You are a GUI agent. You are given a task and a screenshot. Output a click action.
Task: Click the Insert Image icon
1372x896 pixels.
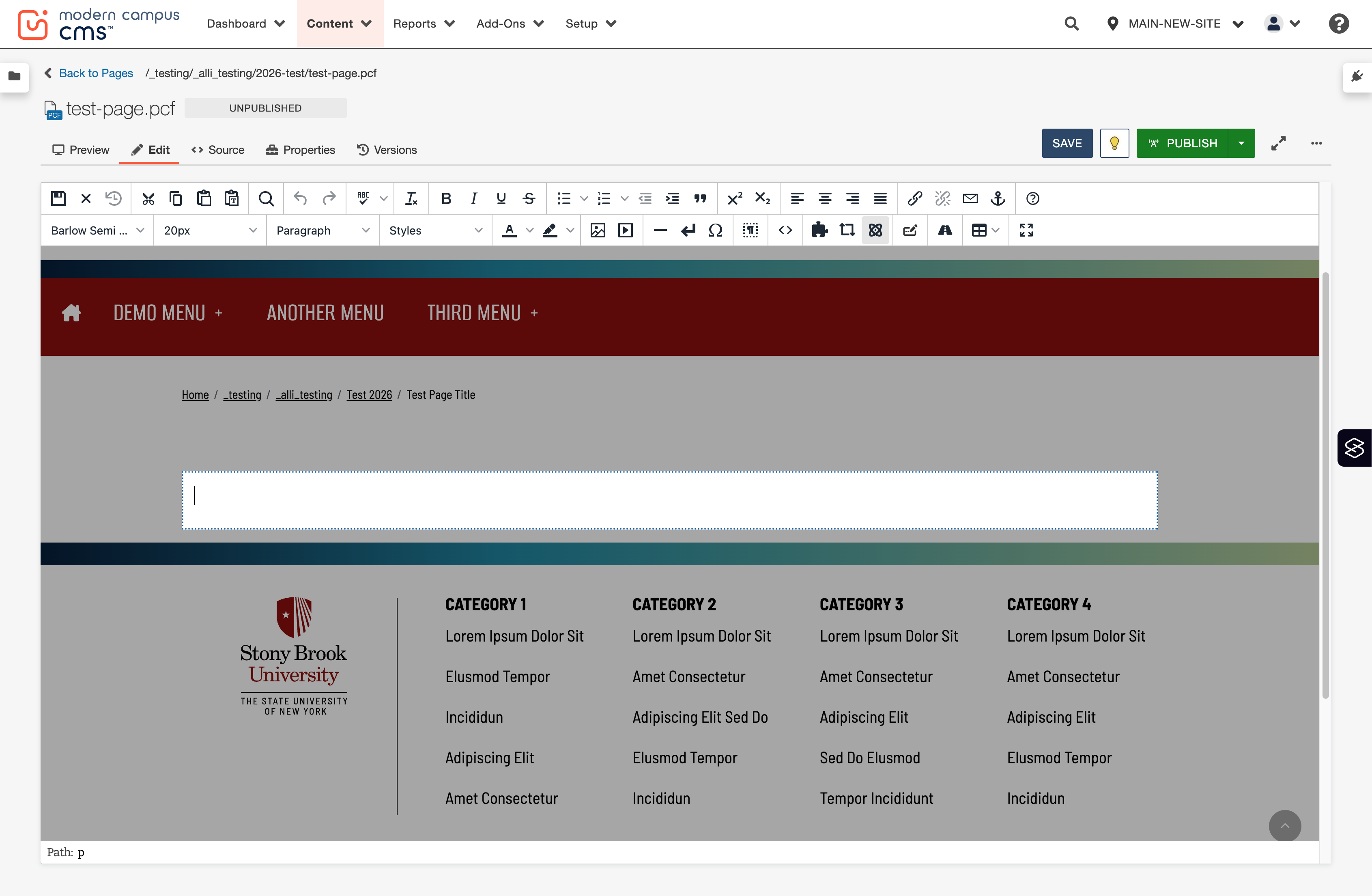pos(598,230)
